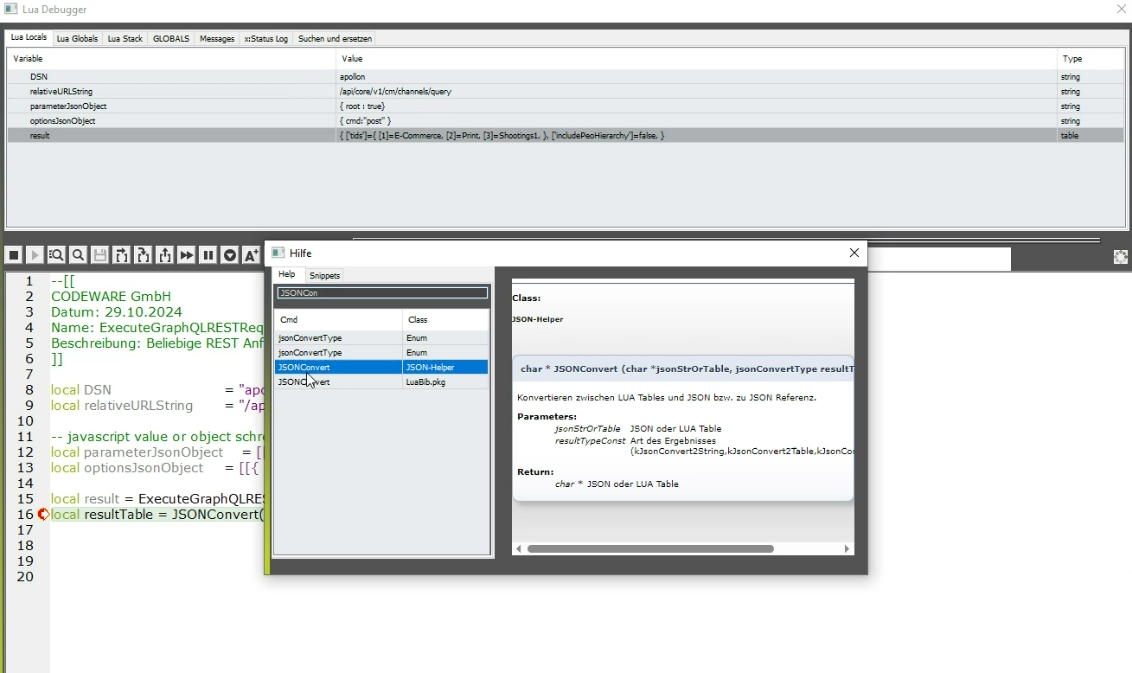
Task: Click the right scroll arrow in the help pane
Action: coord(847,548)
